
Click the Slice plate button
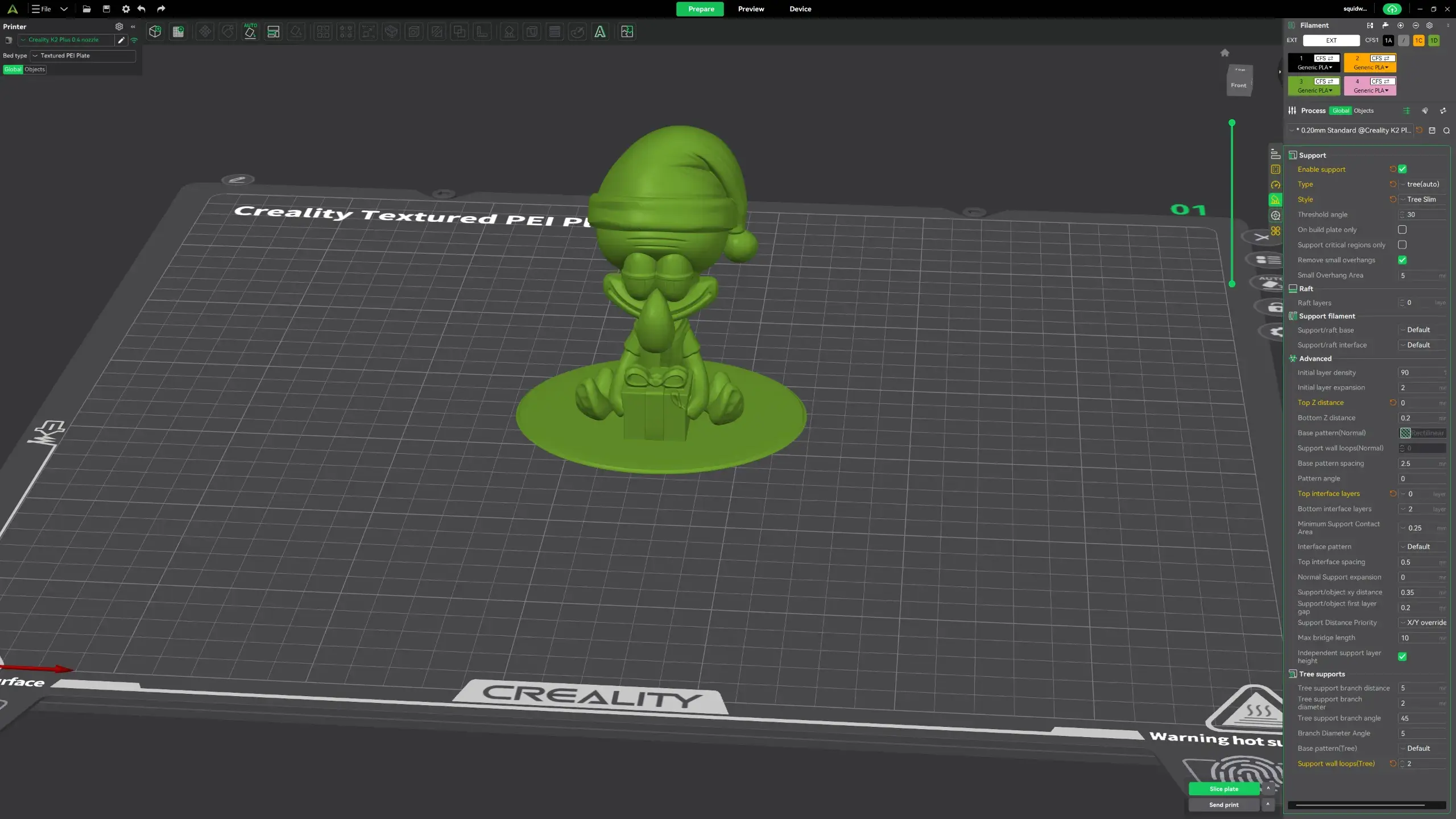(x=1224, y=789)
